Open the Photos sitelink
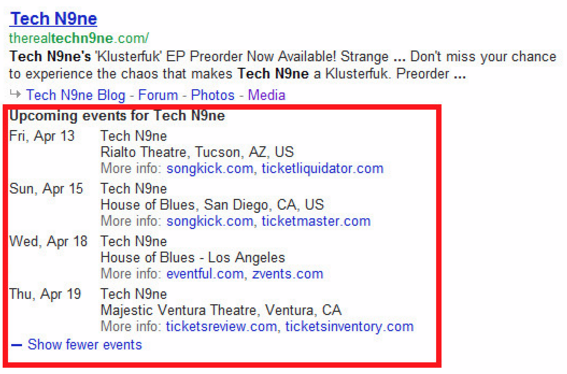 pyautogui.click(x=213, y=95)
